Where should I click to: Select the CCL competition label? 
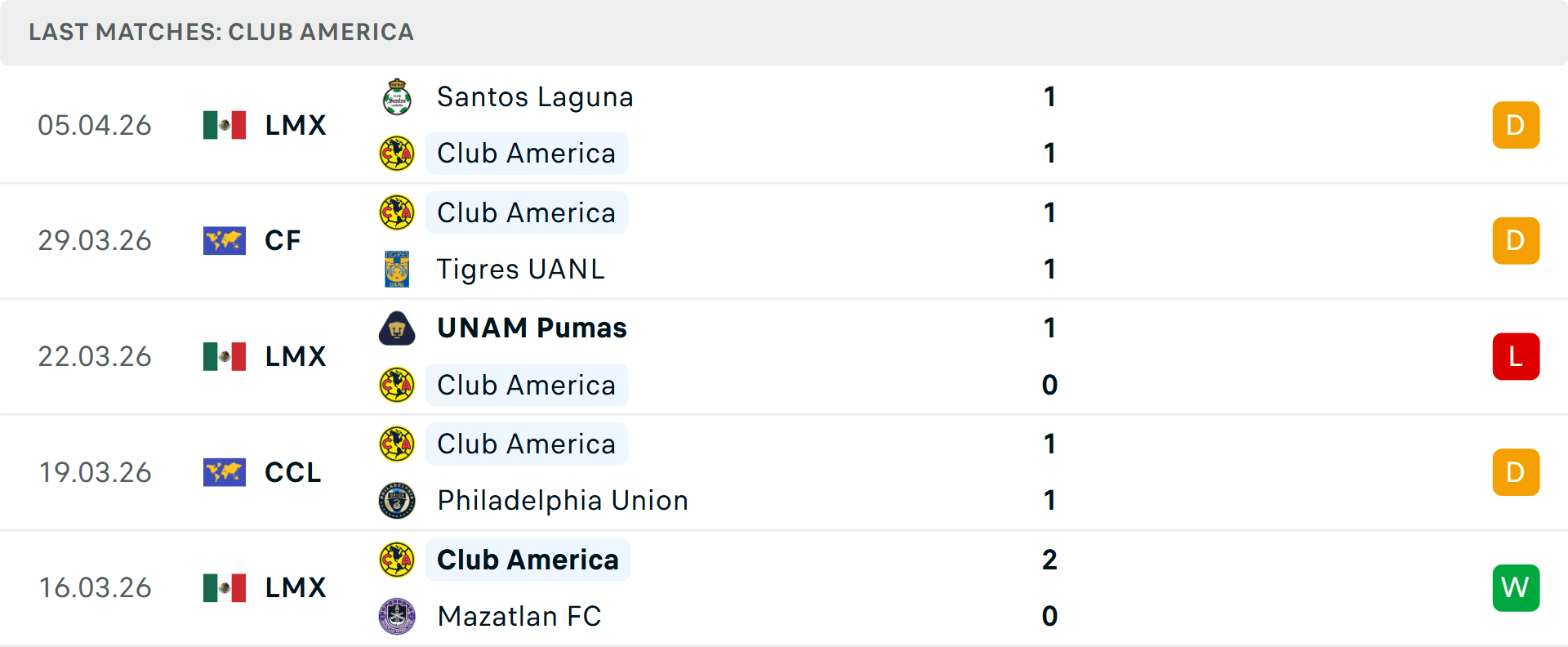click(292, 472)
